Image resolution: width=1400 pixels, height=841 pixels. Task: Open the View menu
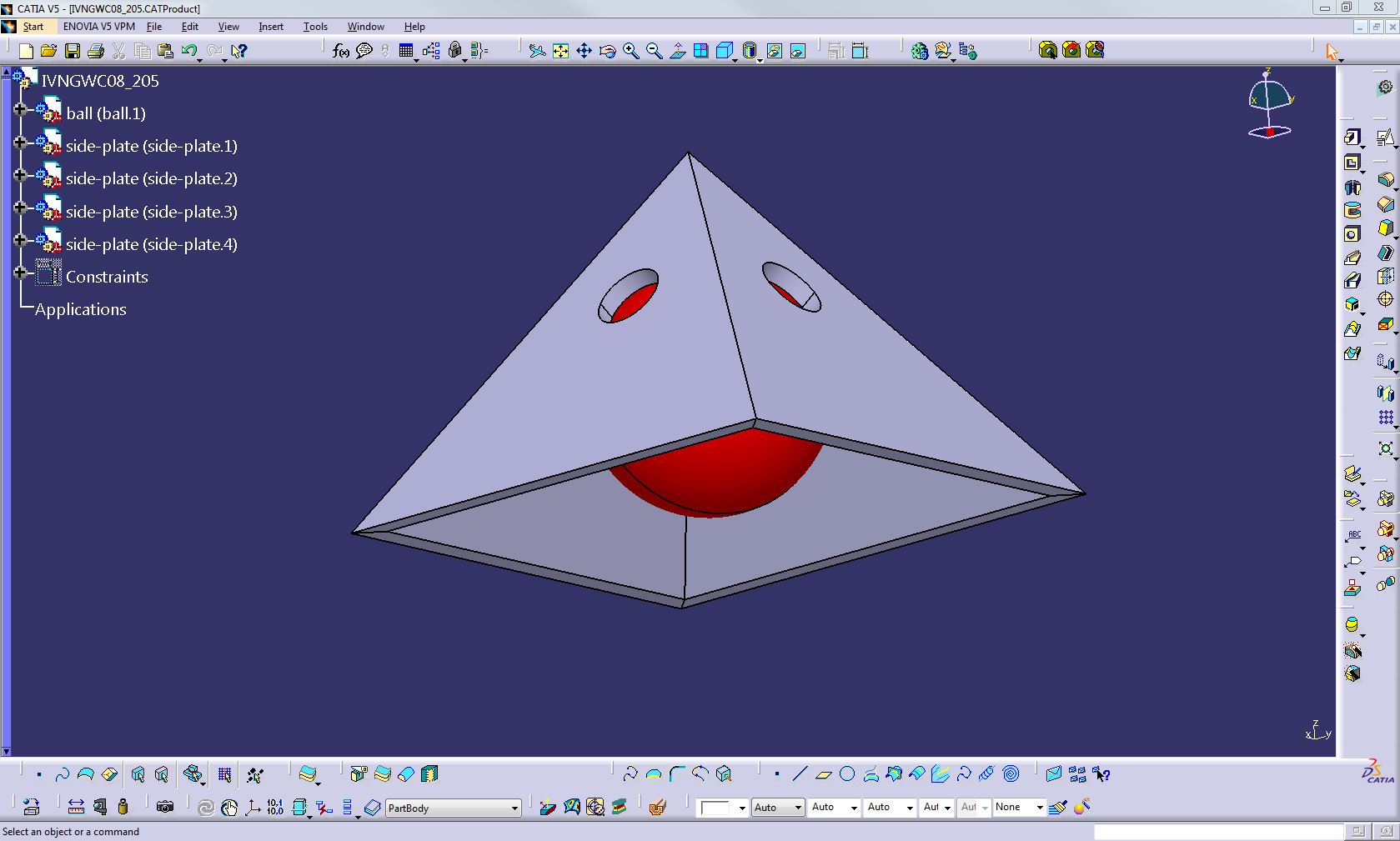click(228, 27)
